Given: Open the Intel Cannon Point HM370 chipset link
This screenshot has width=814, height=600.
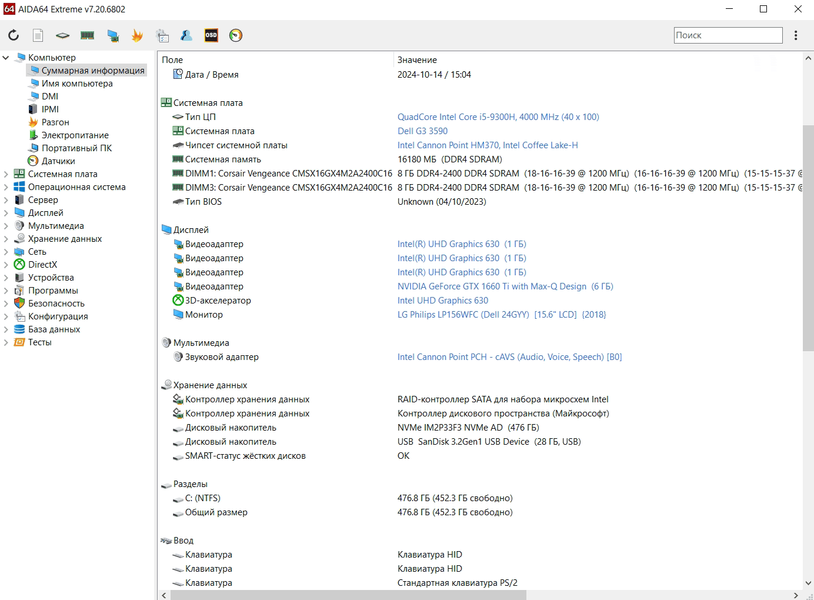Looking at the screenshot, I should coord(487,145).
